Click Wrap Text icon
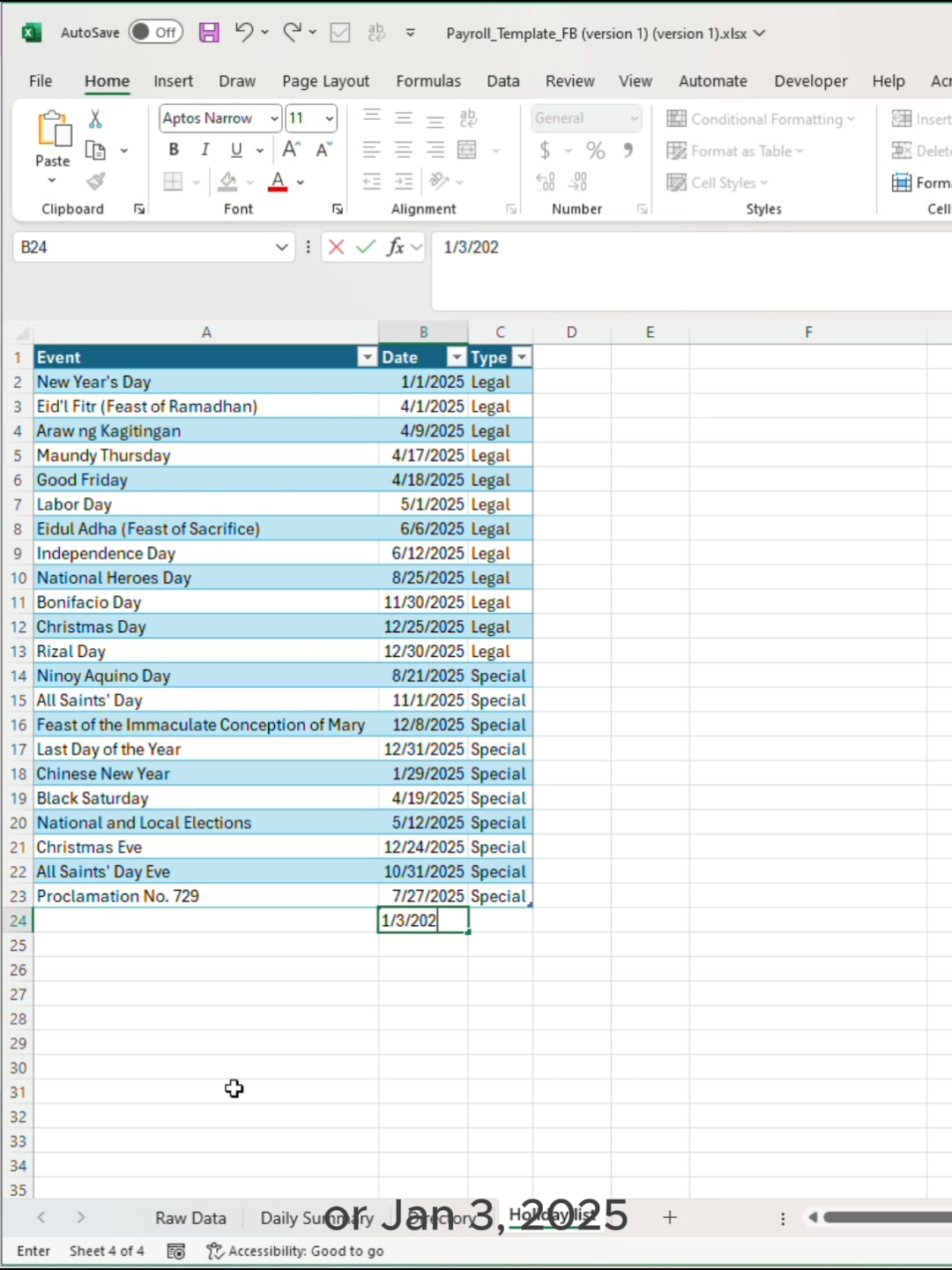Screen dimensions: 952x1270 coord(468,118)
